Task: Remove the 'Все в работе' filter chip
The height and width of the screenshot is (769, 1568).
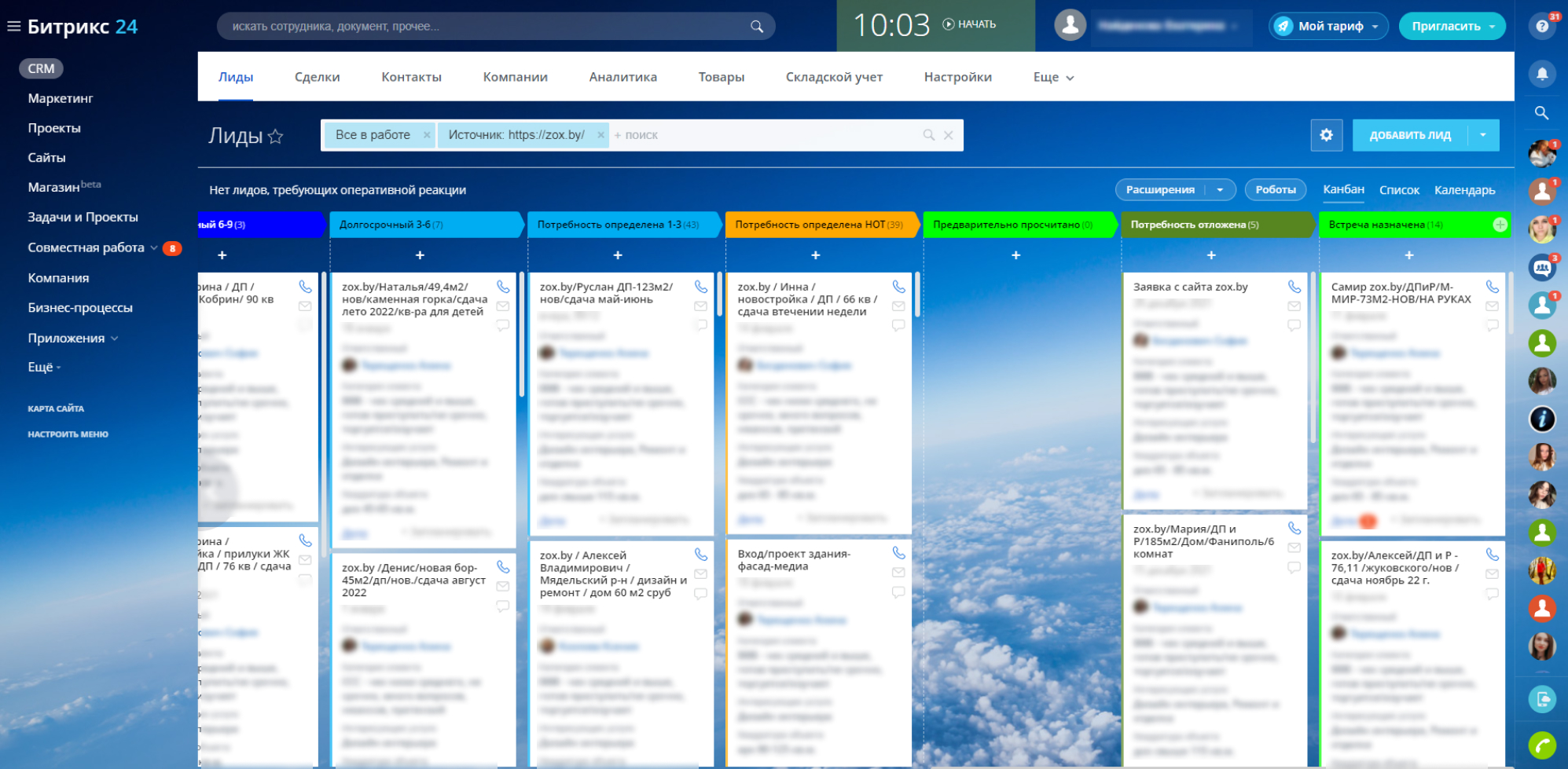Action: [427, 135]
